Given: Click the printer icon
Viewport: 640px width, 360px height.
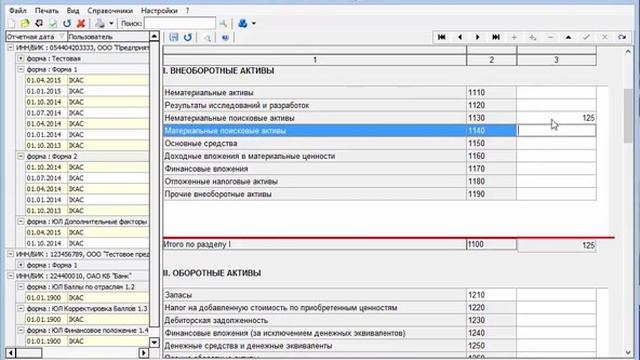Looking at the screenshot, I should [x=100, y=23].
